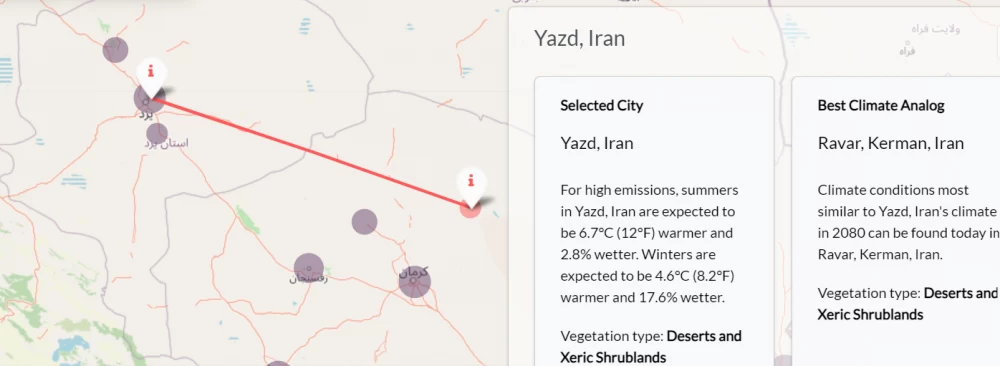Viewport: 1000px width, 366px height.
Task: Select the purple circle northwest of Kerman
Action: coord(365,222)
